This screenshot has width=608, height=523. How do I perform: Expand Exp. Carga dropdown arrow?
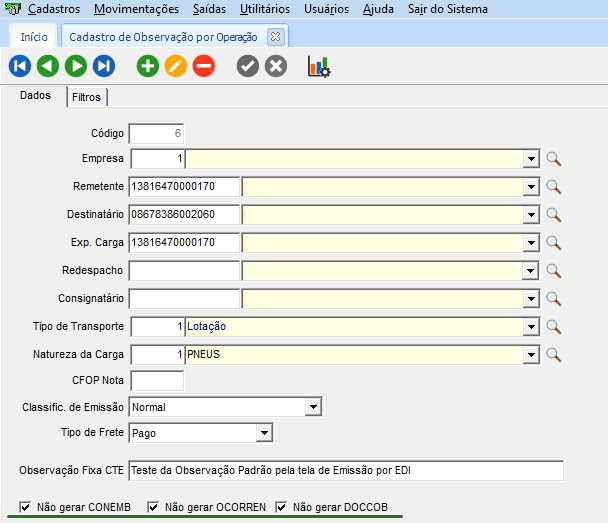[x=531, y=243]
